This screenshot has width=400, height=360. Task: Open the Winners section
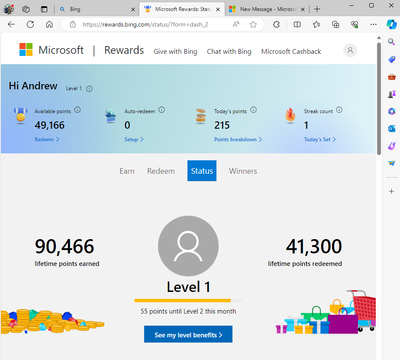point(243,171)
